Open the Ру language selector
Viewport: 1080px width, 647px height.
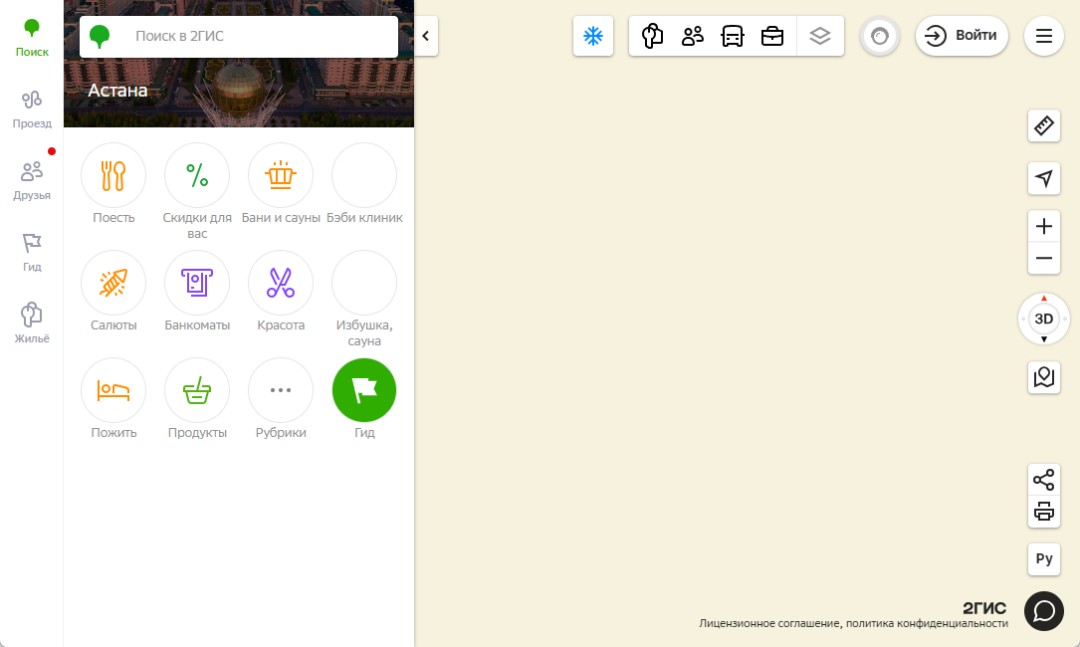(1044, 559)
